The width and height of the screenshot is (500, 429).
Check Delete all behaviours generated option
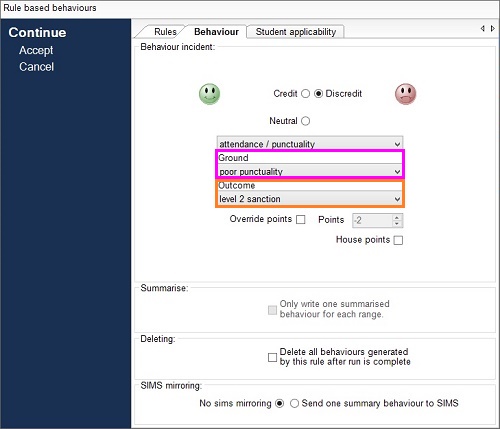point(272,357)
